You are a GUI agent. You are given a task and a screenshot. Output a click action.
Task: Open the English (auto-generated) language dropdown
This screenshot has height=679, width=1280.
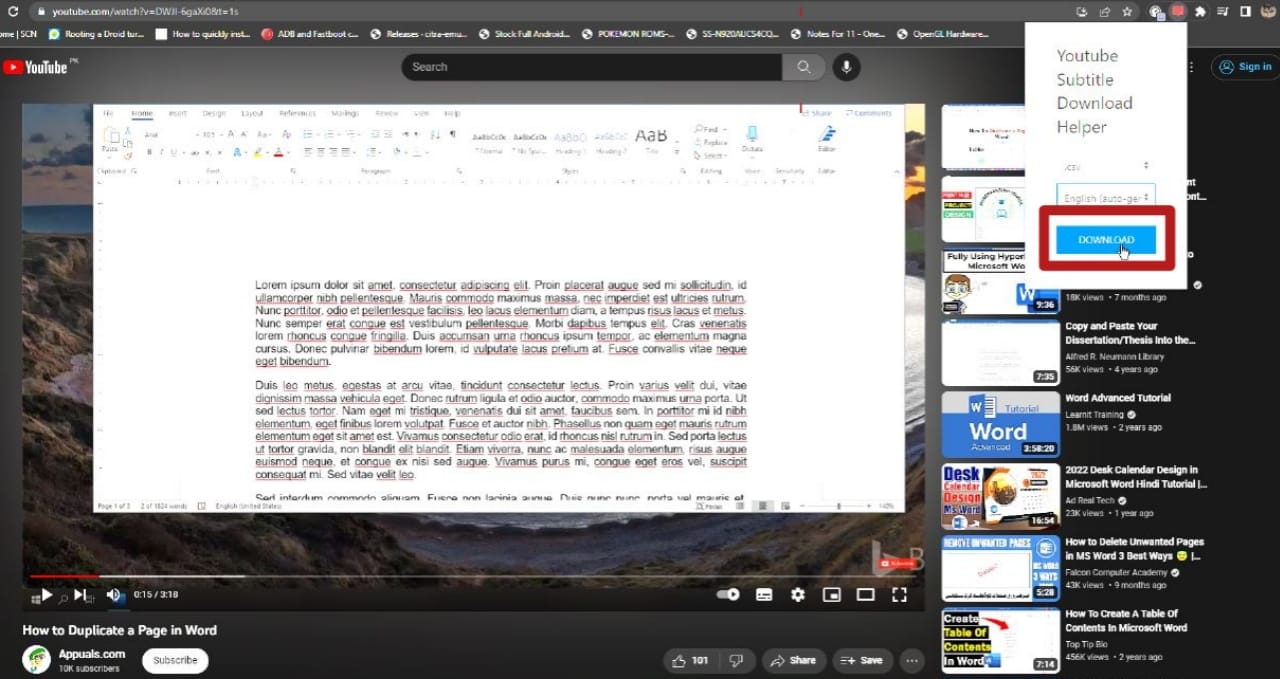1106,197
